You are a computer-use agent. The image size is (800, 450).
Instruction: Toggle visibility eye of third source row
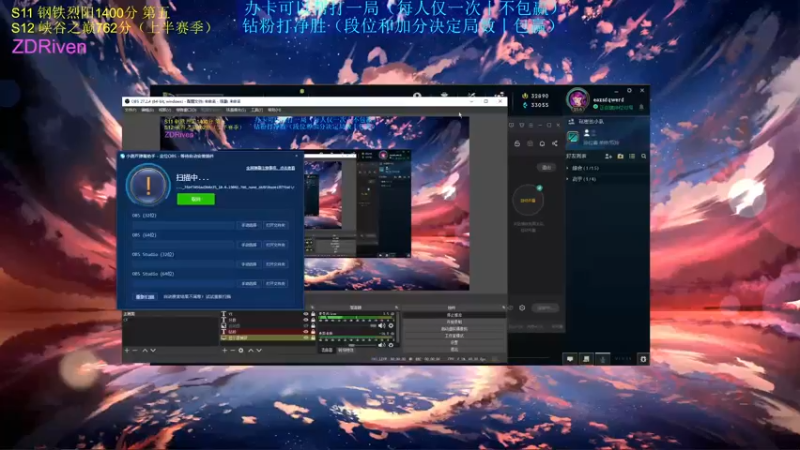click(306, 326)
